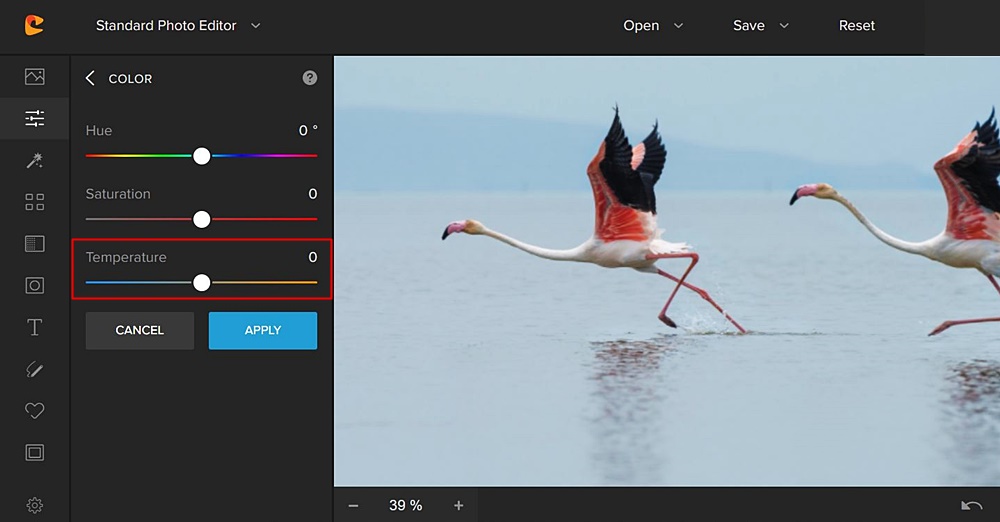The height and width of the screenshot is (522, 1000).
Task: Expand the Open menu
Action: [653, 26]
